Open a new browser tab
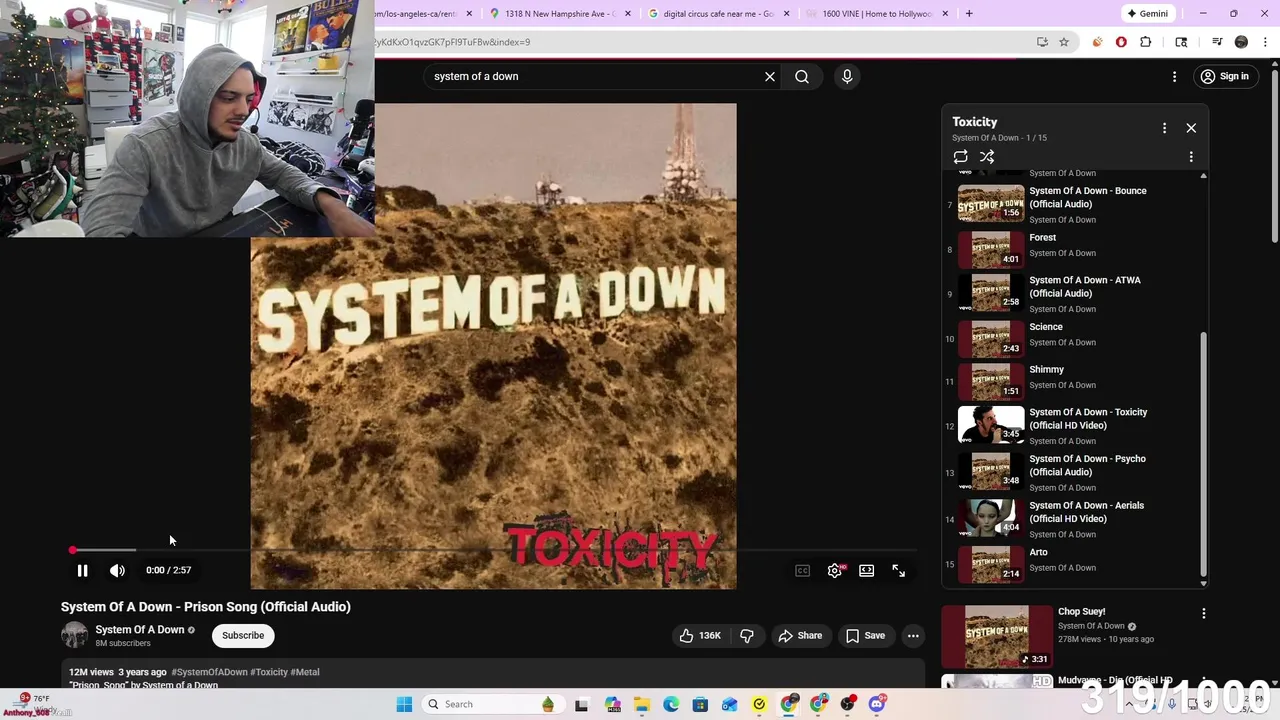 click(969, 13)
